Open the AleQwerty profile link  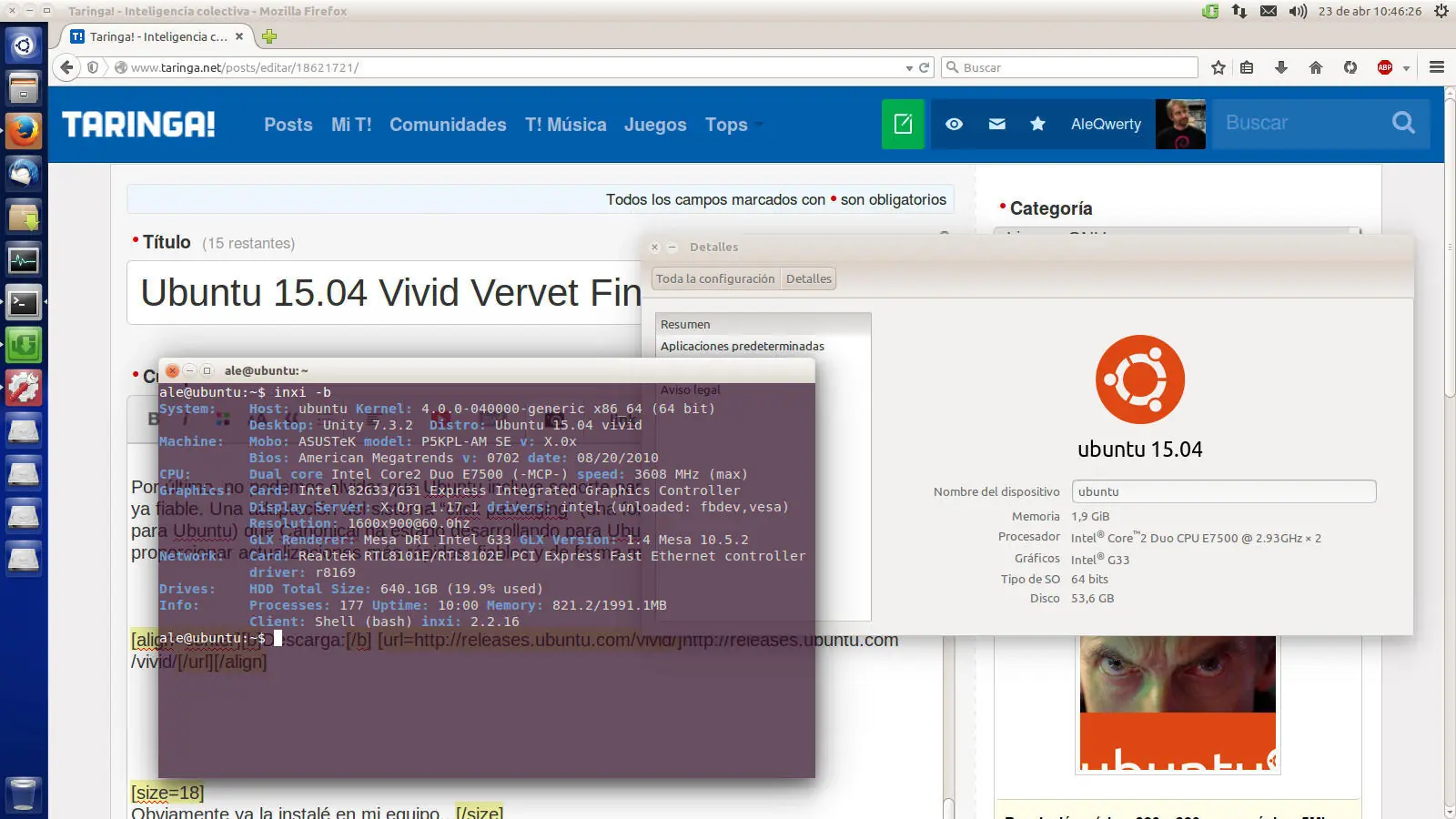(x=1106, y=124)
